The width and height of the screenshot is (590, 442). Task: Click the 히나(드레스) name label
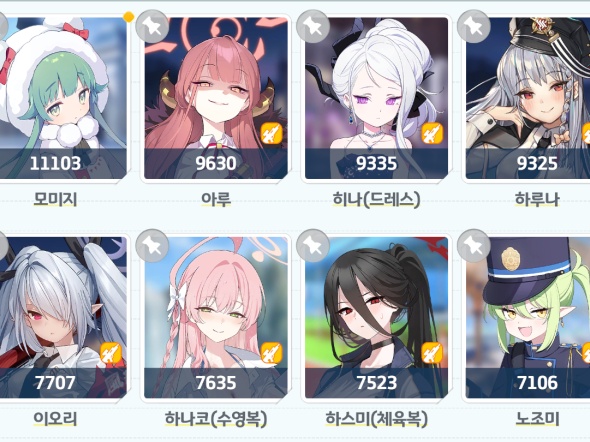(376, 199)
